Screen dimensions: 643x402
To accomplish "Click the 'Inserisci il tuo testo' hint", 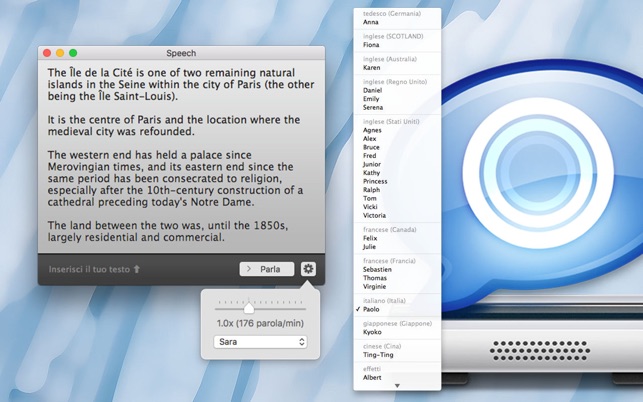I will pyautogui.click(x=94, y=270).
